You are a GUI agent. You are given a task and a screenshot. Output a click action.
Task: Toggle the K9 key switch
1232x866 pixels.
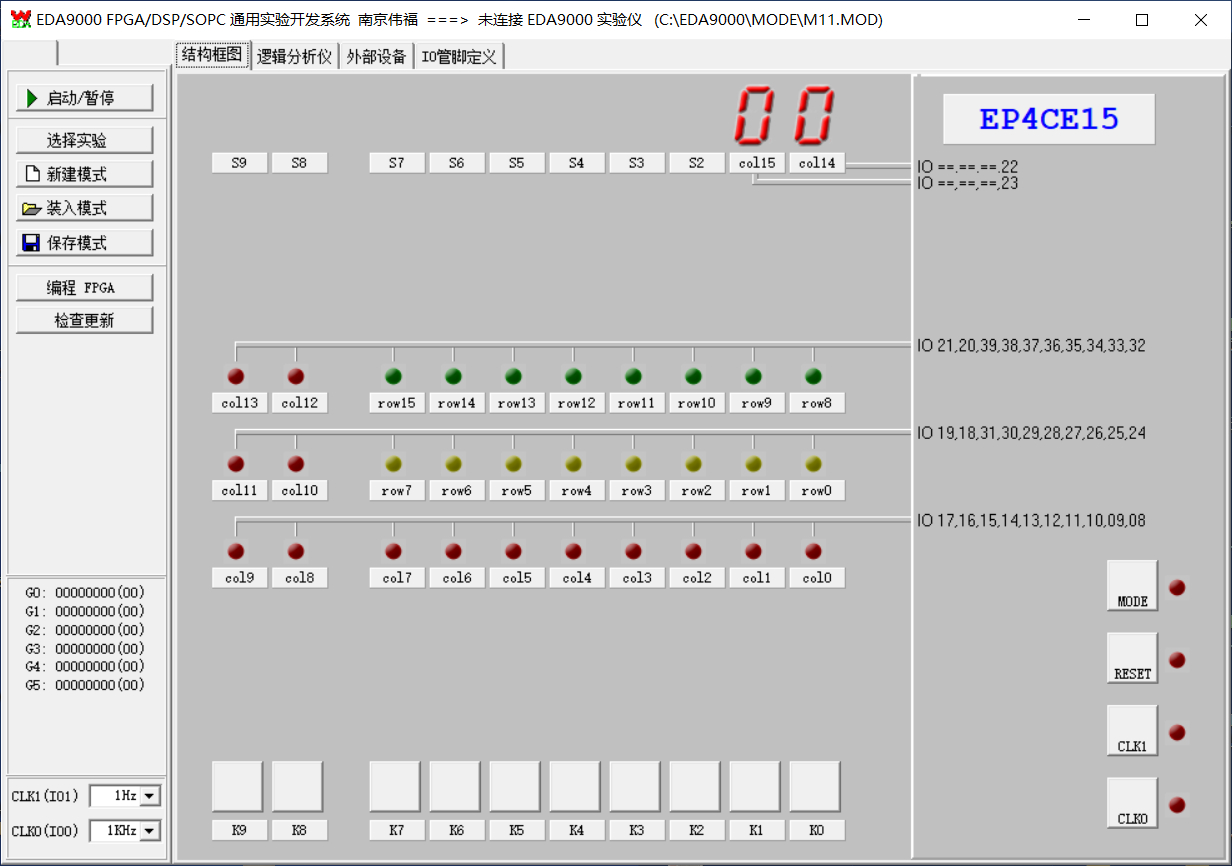(237, 787)
